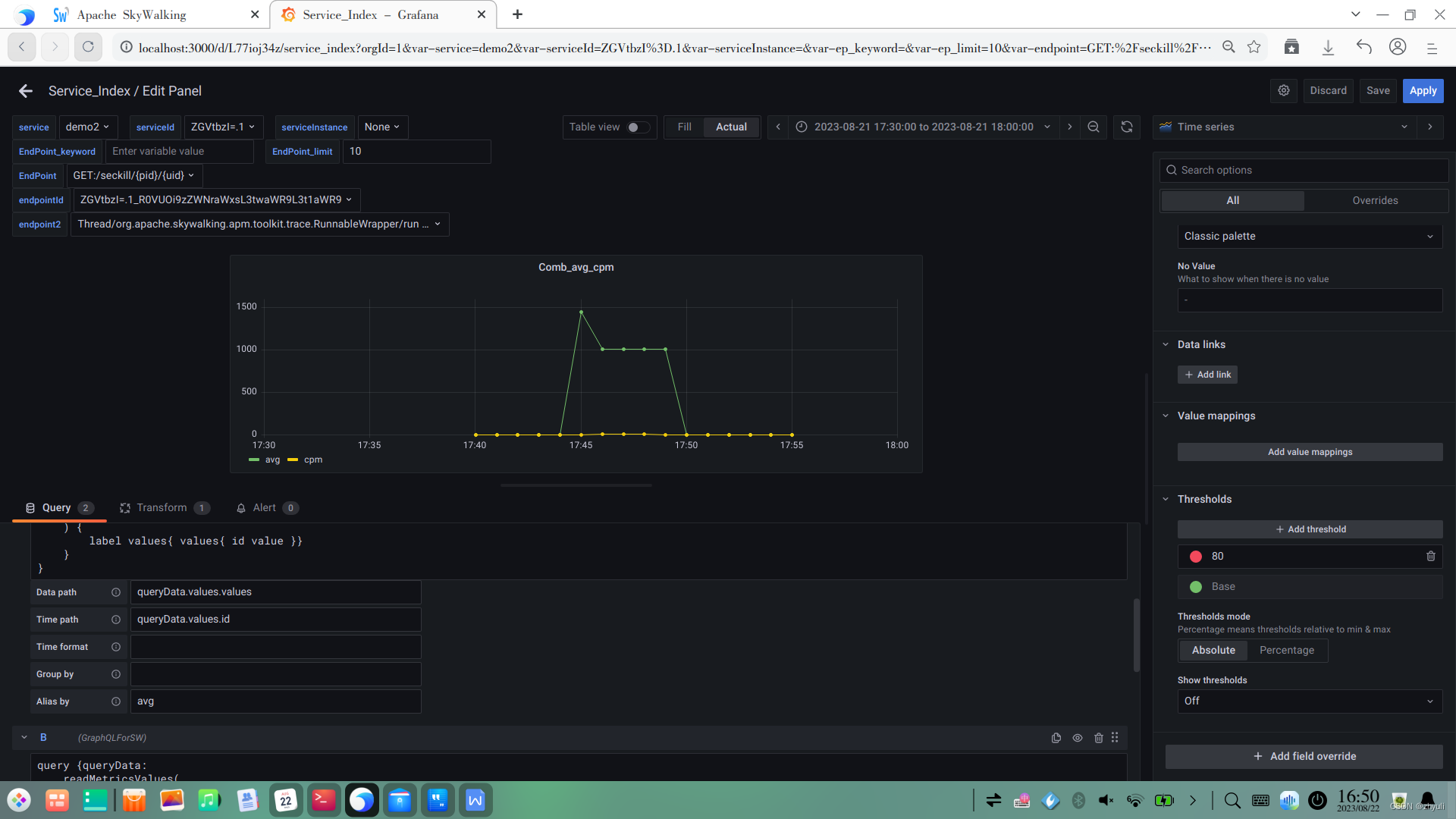Duplicate query B

pos(1056,738)
